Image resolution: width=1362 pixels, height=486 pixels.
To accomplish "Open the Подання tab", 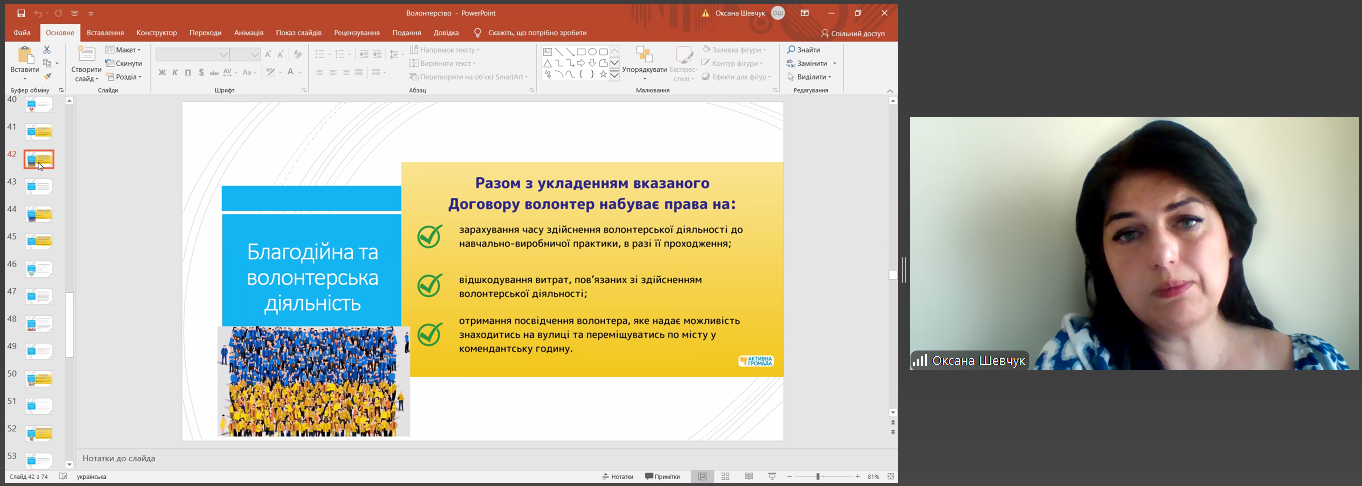I will pos(407,33).
